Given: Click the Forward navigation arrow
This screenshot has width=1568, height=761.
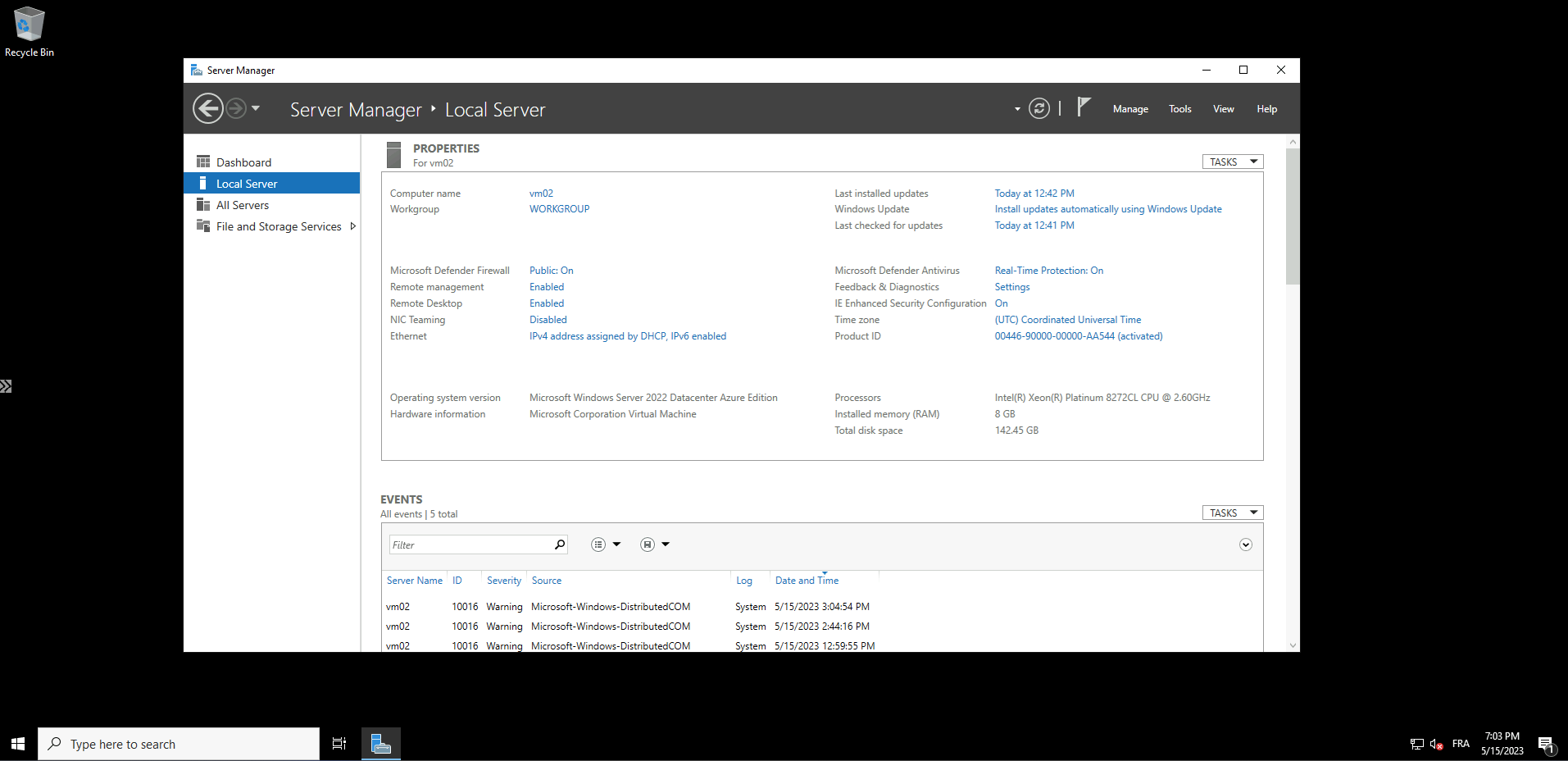Looking at the screenshot, I should (x=236, y=108).
